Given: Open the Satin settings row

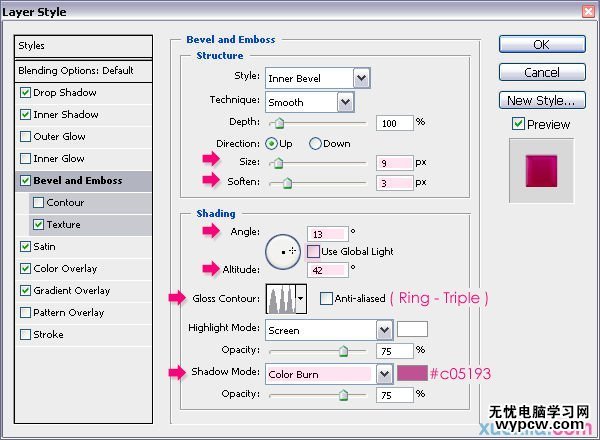Looking at the screenshot, I should tap(83, 246).
